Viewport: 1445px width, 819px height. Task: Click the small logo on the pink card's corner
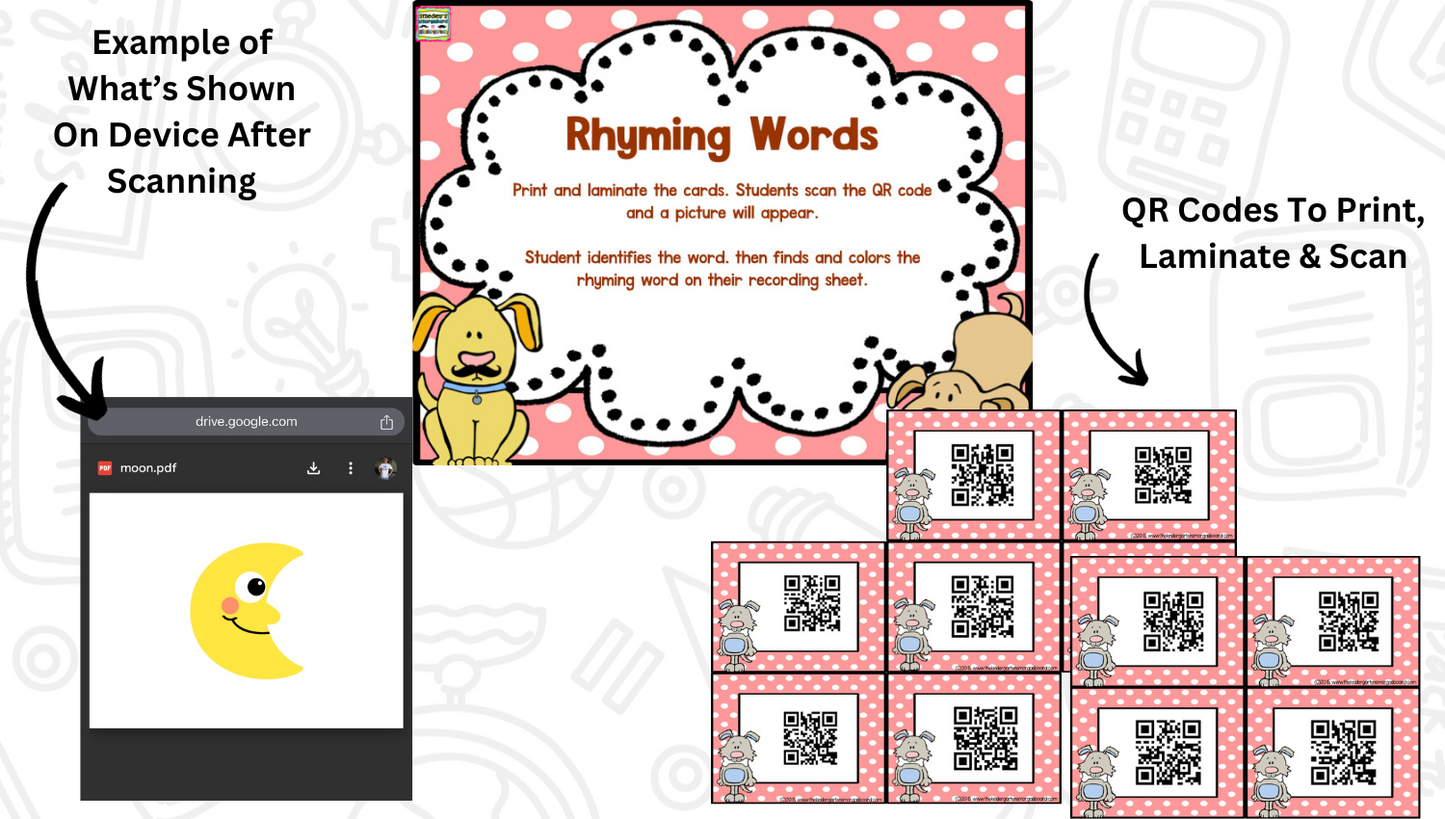(434, 23)
